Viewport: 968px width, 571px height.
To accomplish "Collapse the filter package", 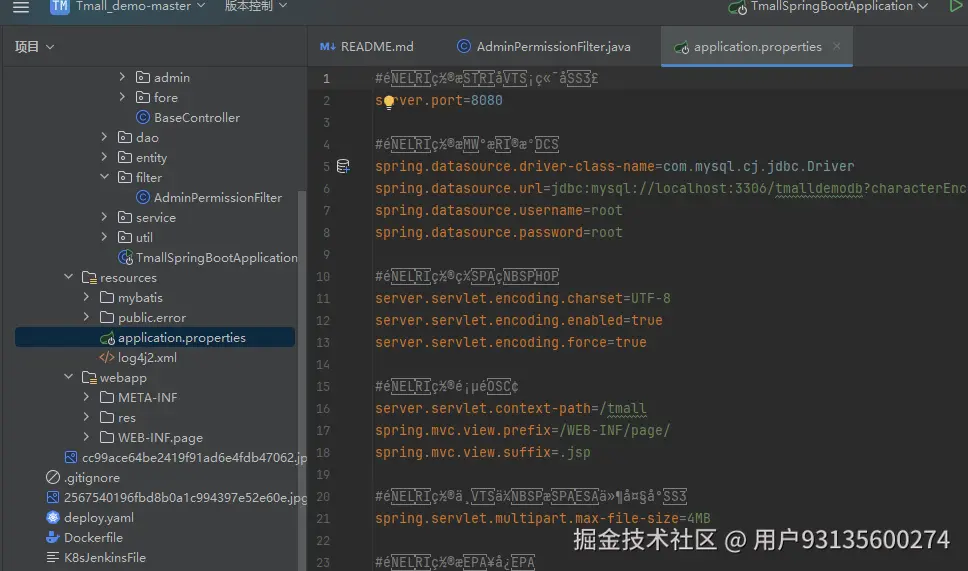I will [x=104, y=177].
